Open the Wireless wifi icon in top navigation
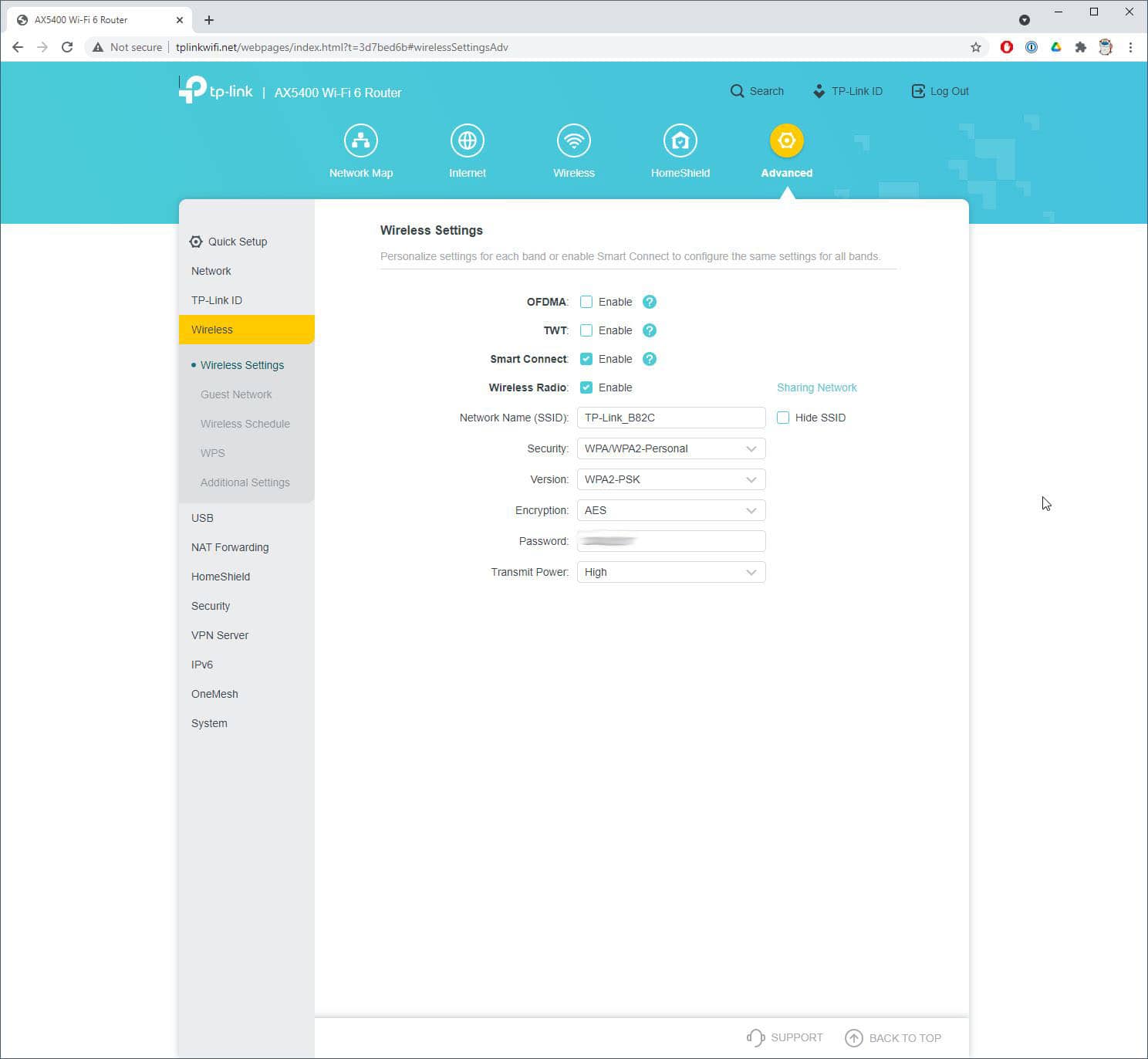Screen dimensions: 1148x1059 pyautogui.click(x=574, y=140)
